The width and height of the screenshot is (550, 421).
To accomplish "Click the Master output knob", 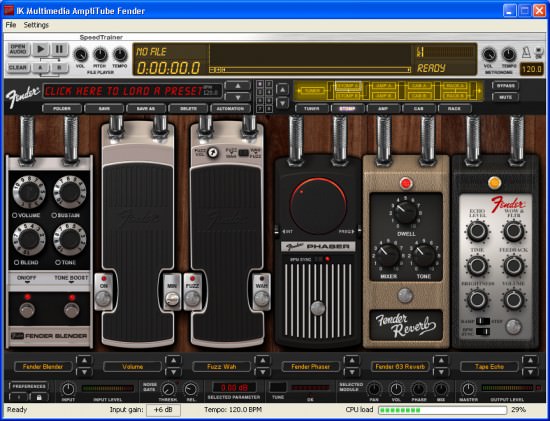I will [468, 389].
